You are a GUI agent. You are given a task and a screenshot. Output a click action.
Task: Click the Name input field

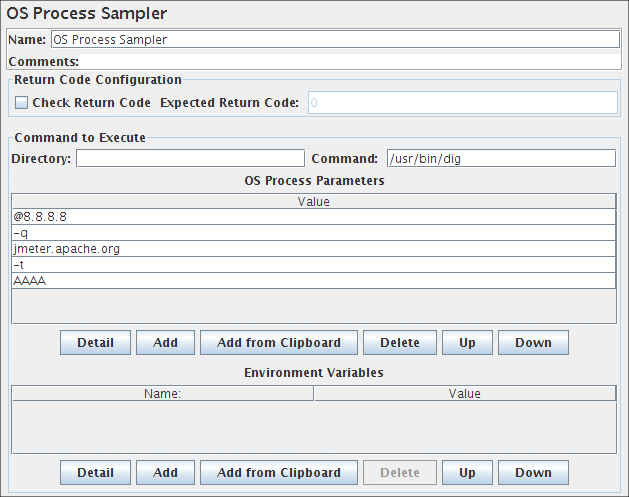point(334,40)
